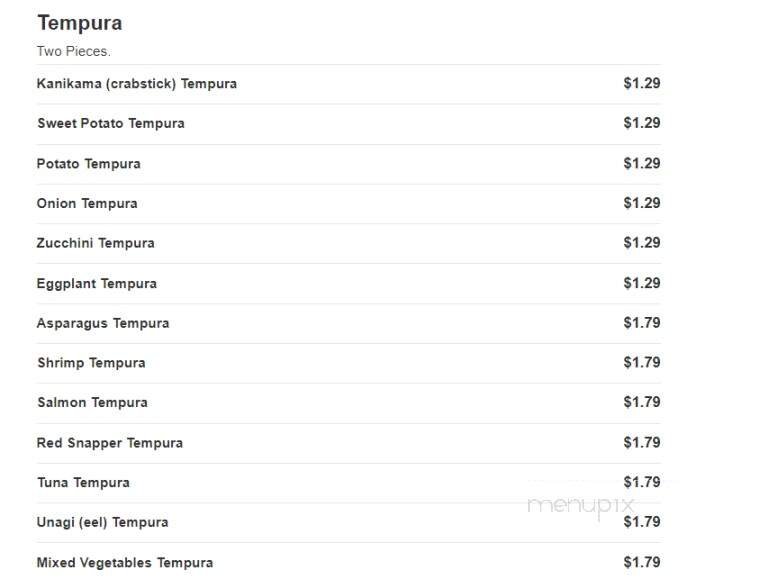Open the Zucchini Tempura item
Screen dimensions: 760x588
(x=96, y=244)
